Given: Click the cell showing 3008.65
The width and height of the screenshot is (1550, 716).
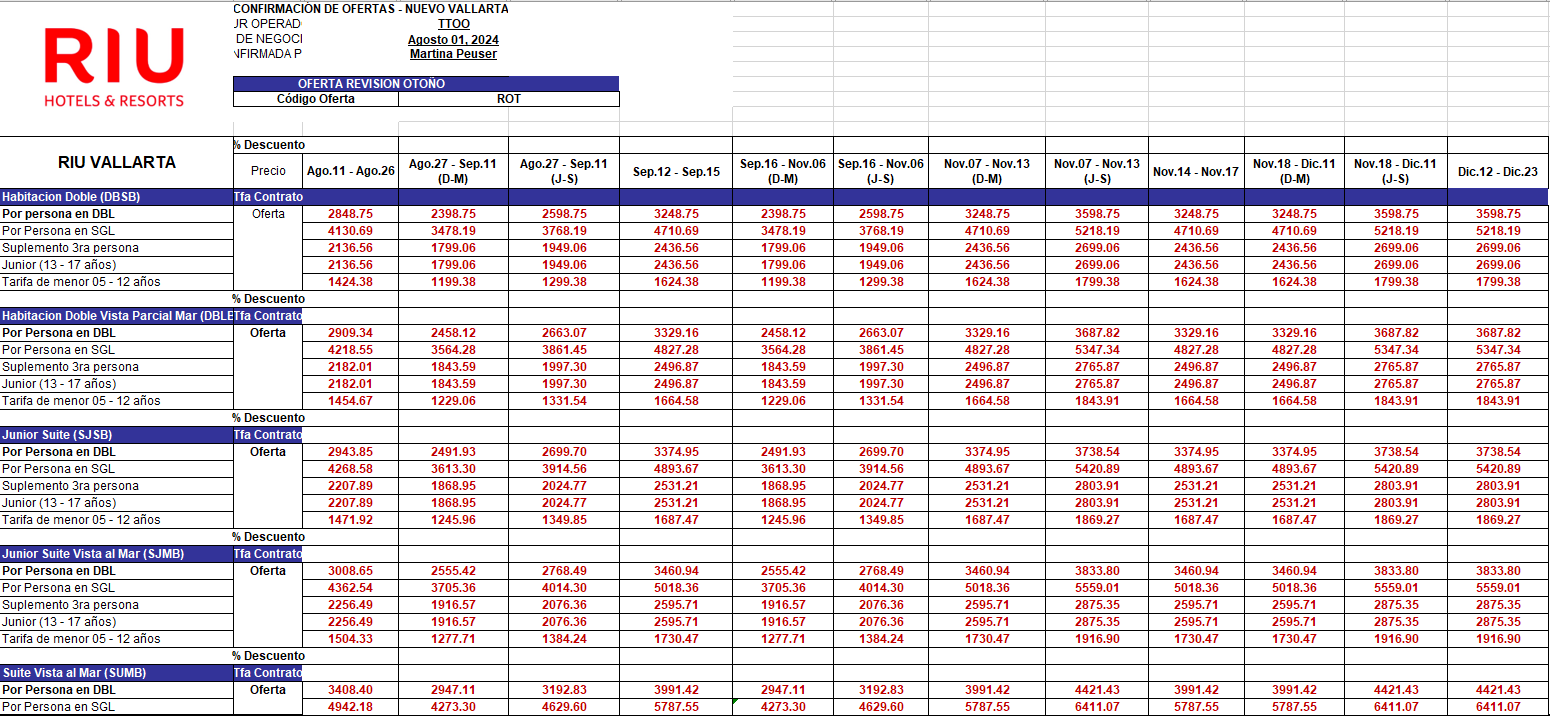Looking at the screenshot, I should tap(350, 571).
